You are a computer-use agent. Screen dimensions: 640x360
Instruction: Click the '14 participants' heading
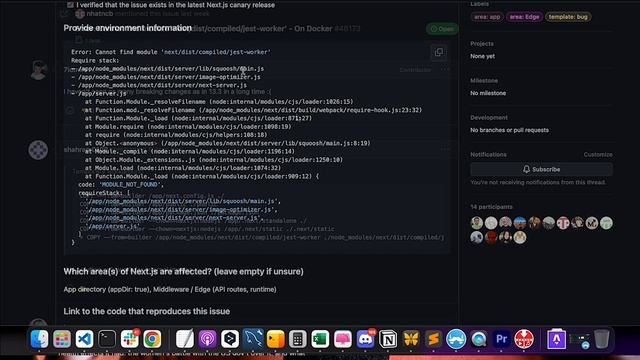tap(491, 207)
